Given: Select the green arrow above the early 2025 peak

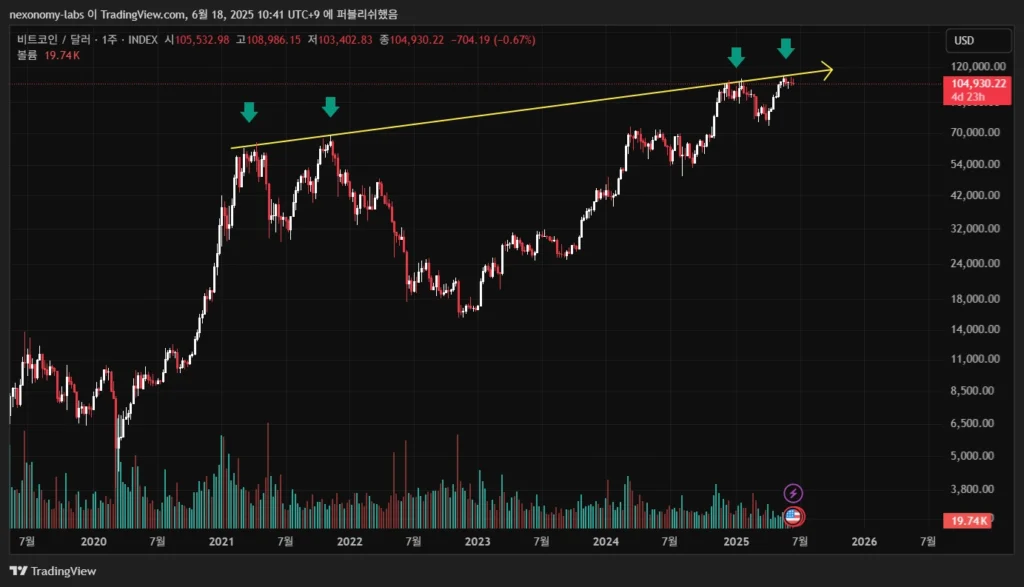Looking at the screenshot, I should click(x=736, y=57).
